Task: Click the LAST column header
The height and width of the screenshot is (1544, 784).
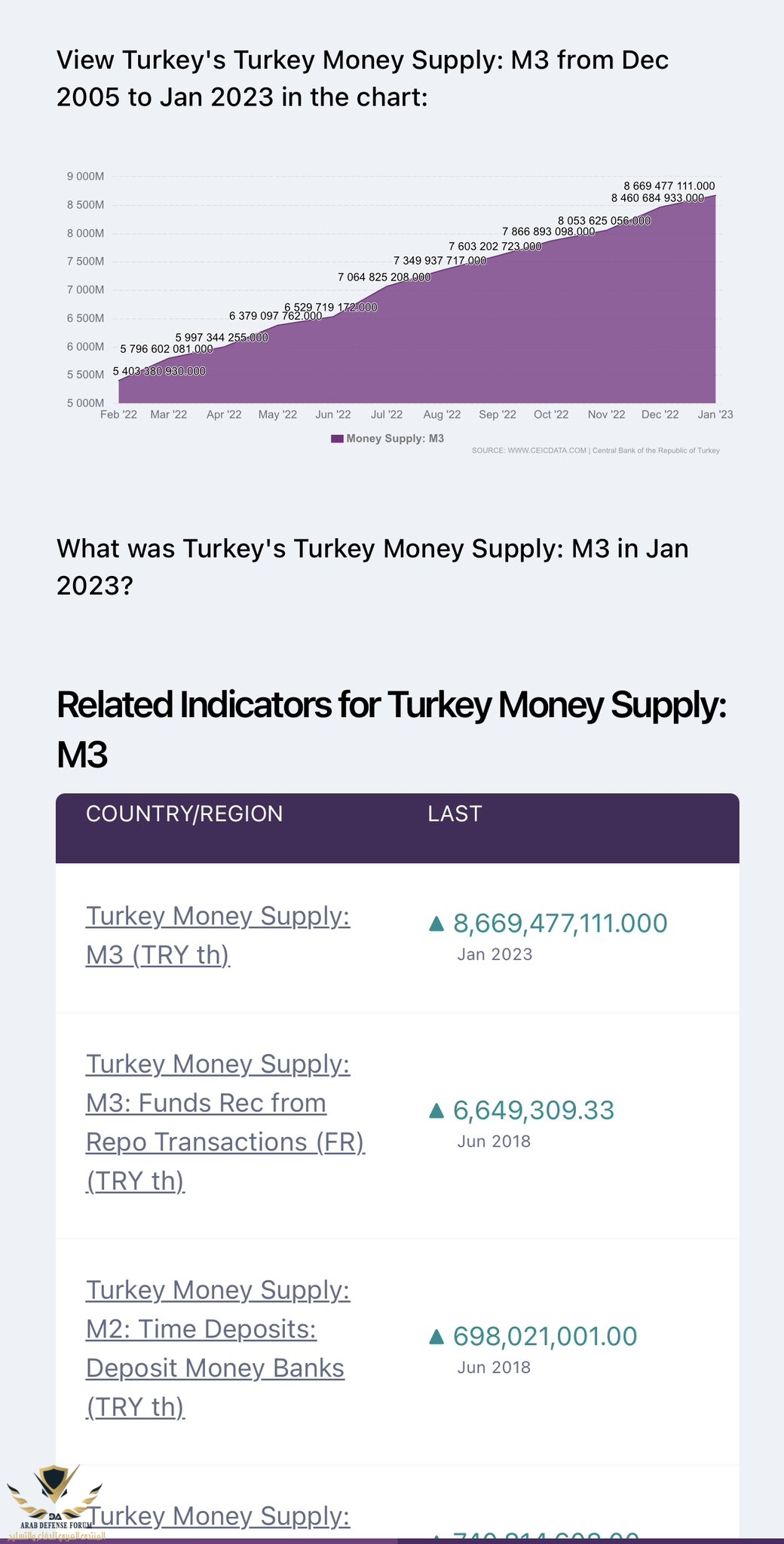Action: tap(454, 814)
